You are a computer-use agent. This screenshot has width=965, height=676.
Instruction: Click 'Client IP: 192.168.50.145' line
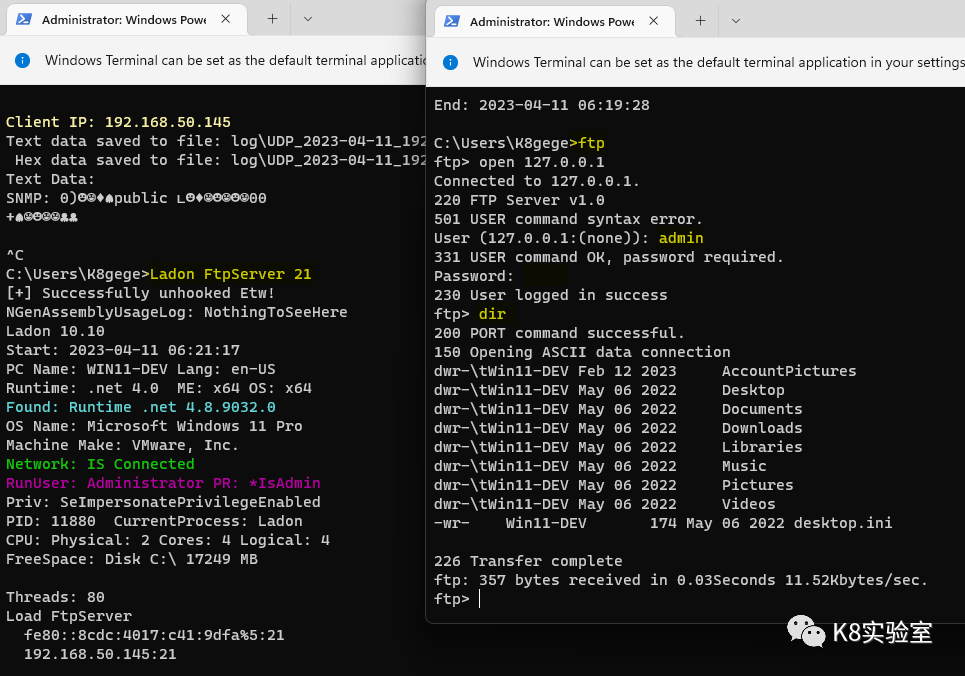pos(118,122)
